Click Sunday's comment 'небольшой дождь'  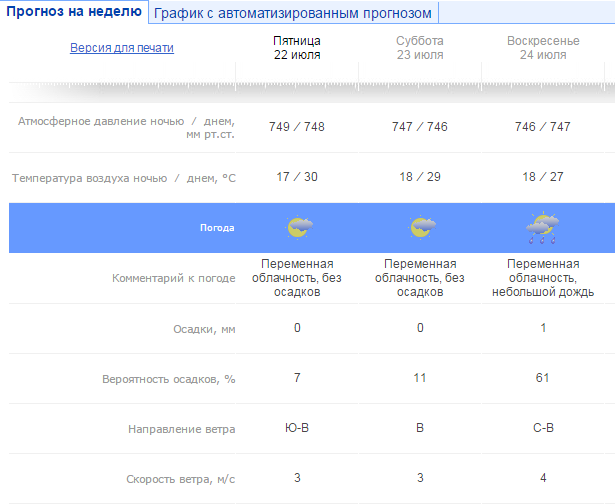(x=543, y=292)
